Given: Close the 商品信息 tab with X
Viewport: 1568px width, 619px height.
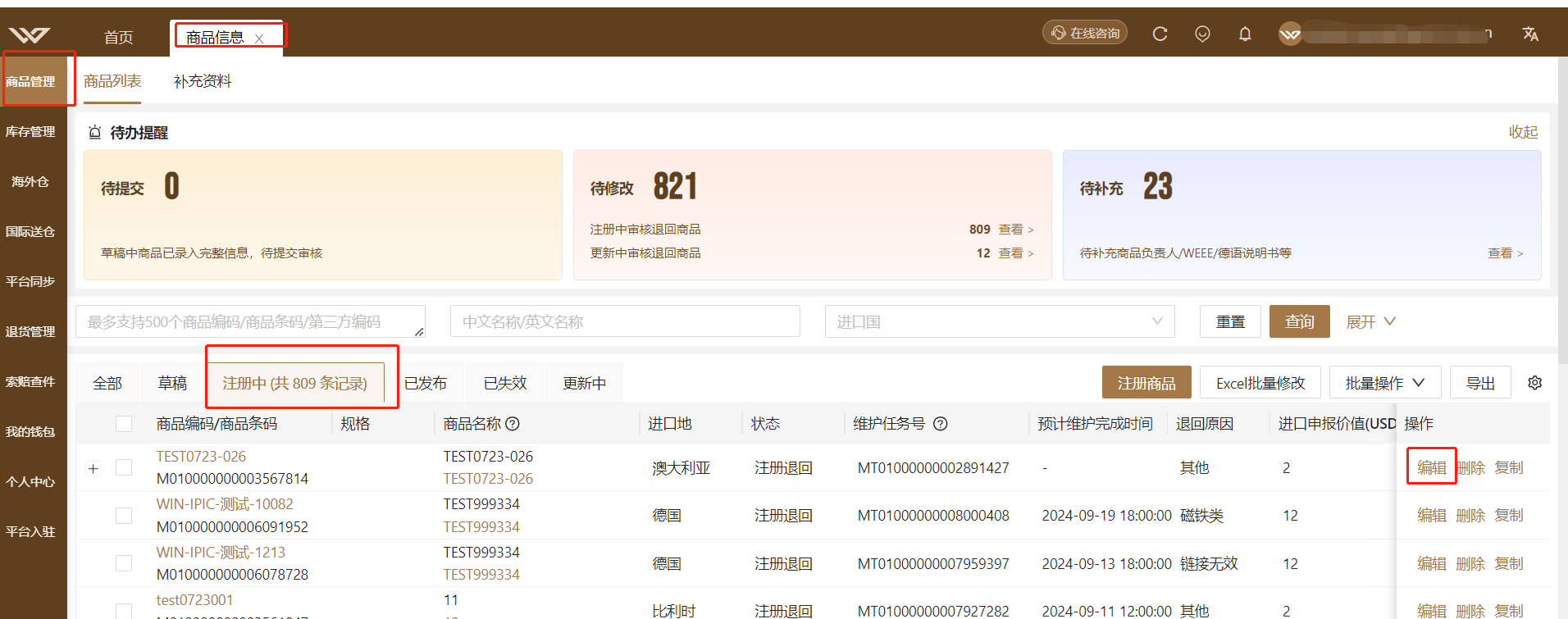Looking at the screenshot, I should [259, 39].
